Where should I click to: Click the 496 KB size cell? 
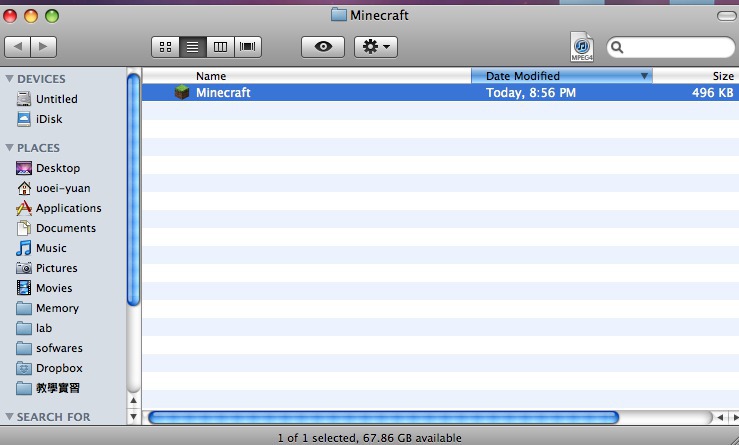(x=713, y=92)
